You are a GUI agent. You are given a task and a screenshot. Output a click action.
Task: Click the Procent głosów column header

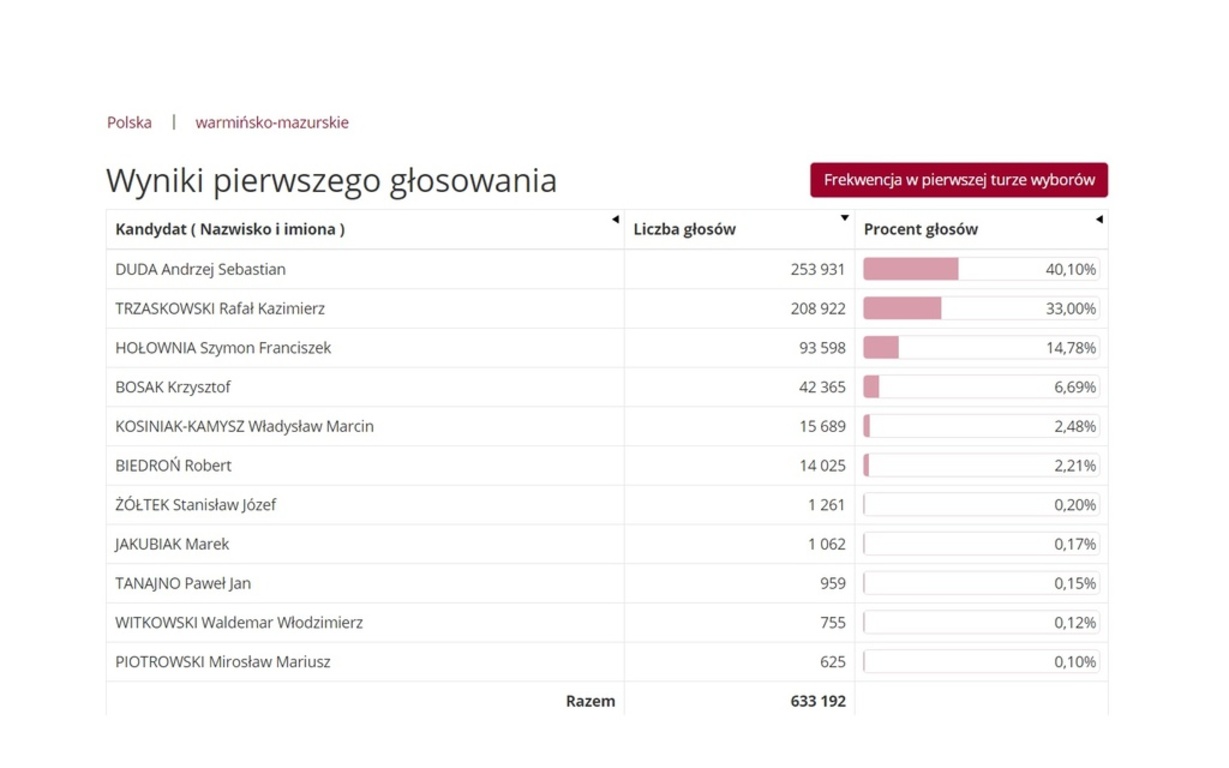pos(920,229)
